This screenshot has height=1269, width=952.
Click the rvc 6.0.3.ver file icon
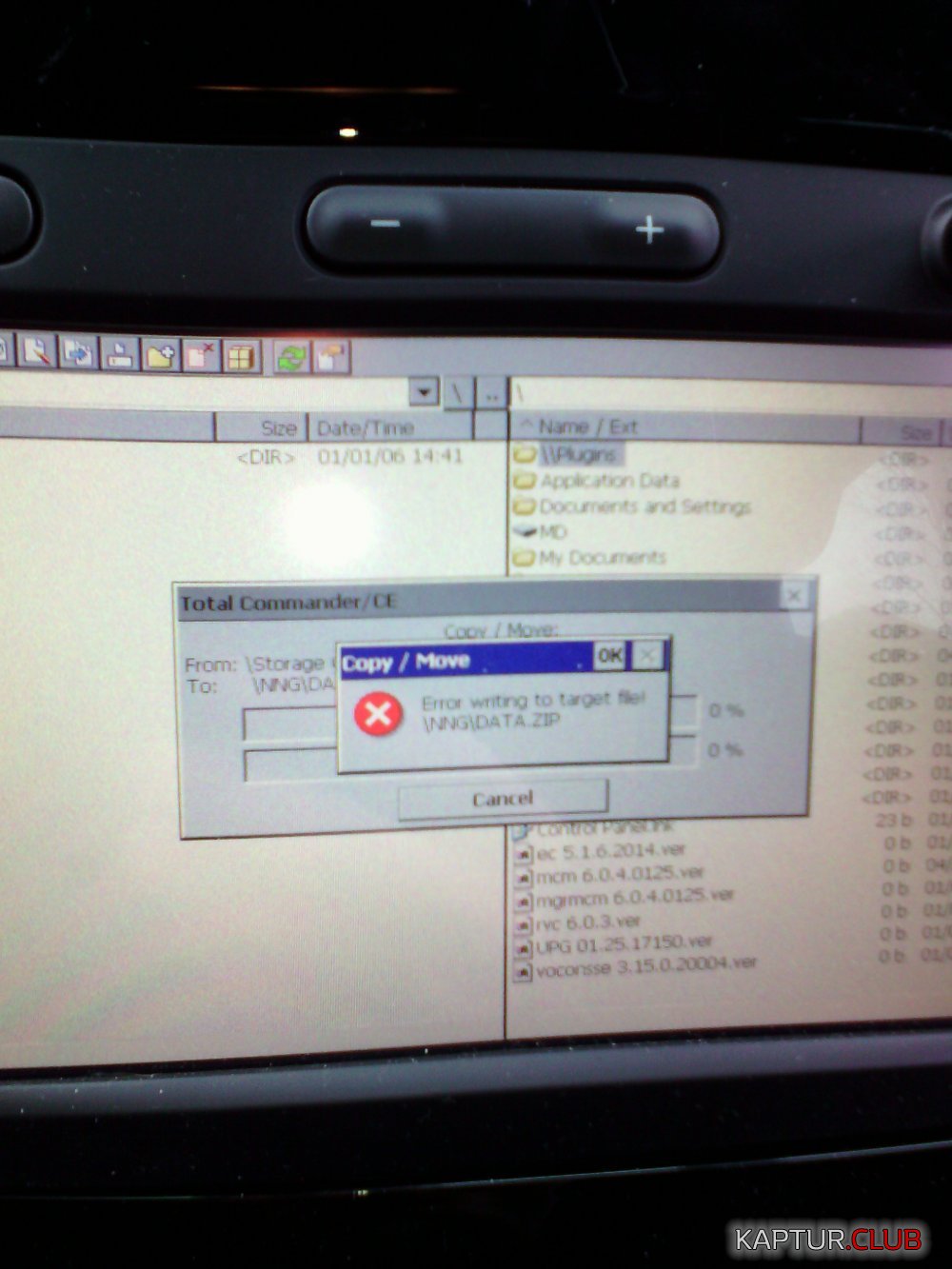[523, 924]
